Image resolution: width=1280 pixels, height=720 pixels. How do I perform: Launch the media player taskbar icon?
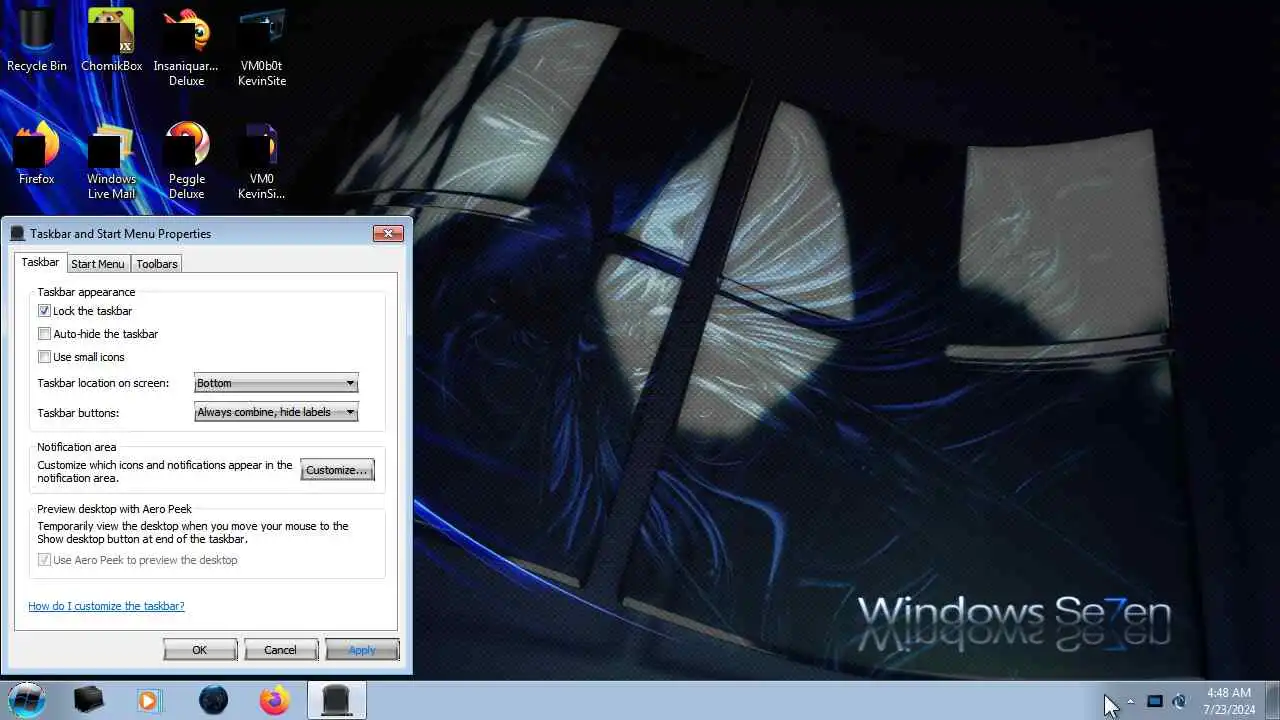click(x=149, y=700)
